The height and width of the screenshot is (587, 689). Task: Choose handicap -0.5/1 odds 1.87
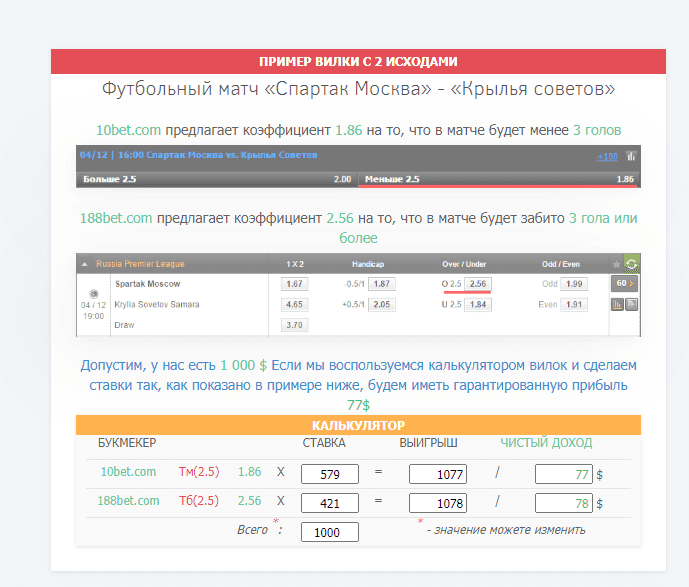point(380,284)
